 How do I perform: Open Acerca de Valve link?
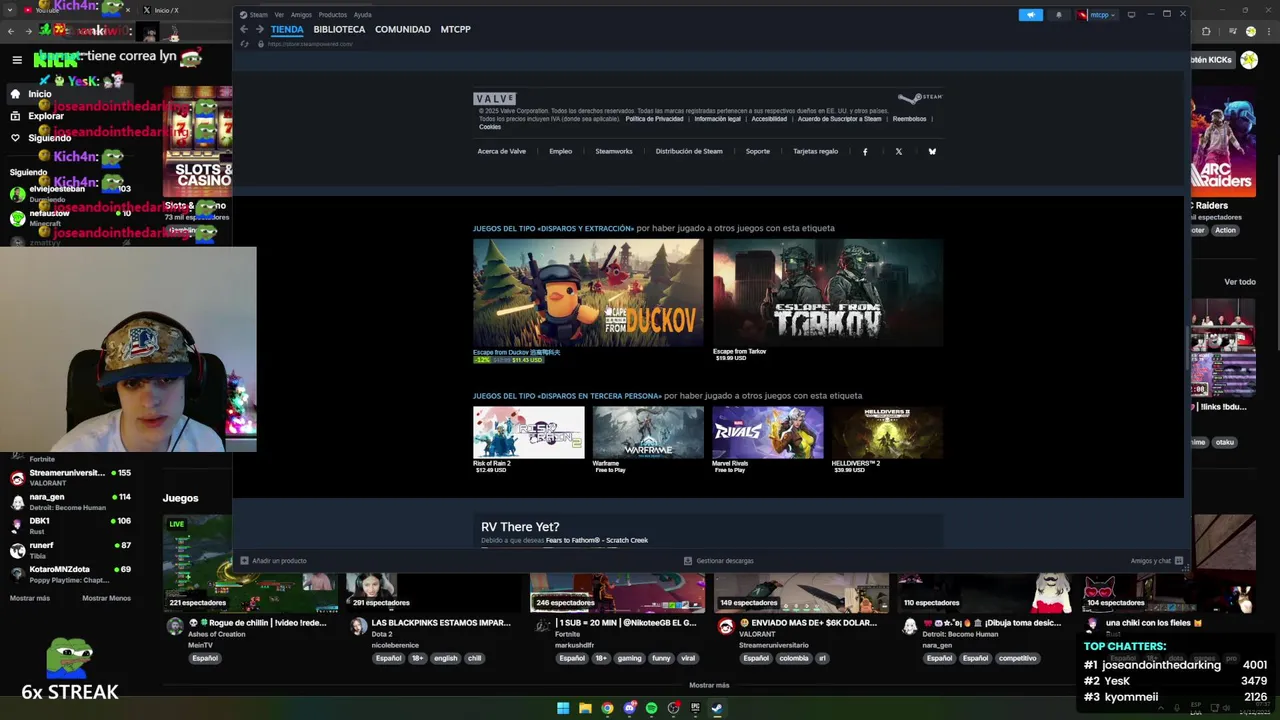(501, 152)
